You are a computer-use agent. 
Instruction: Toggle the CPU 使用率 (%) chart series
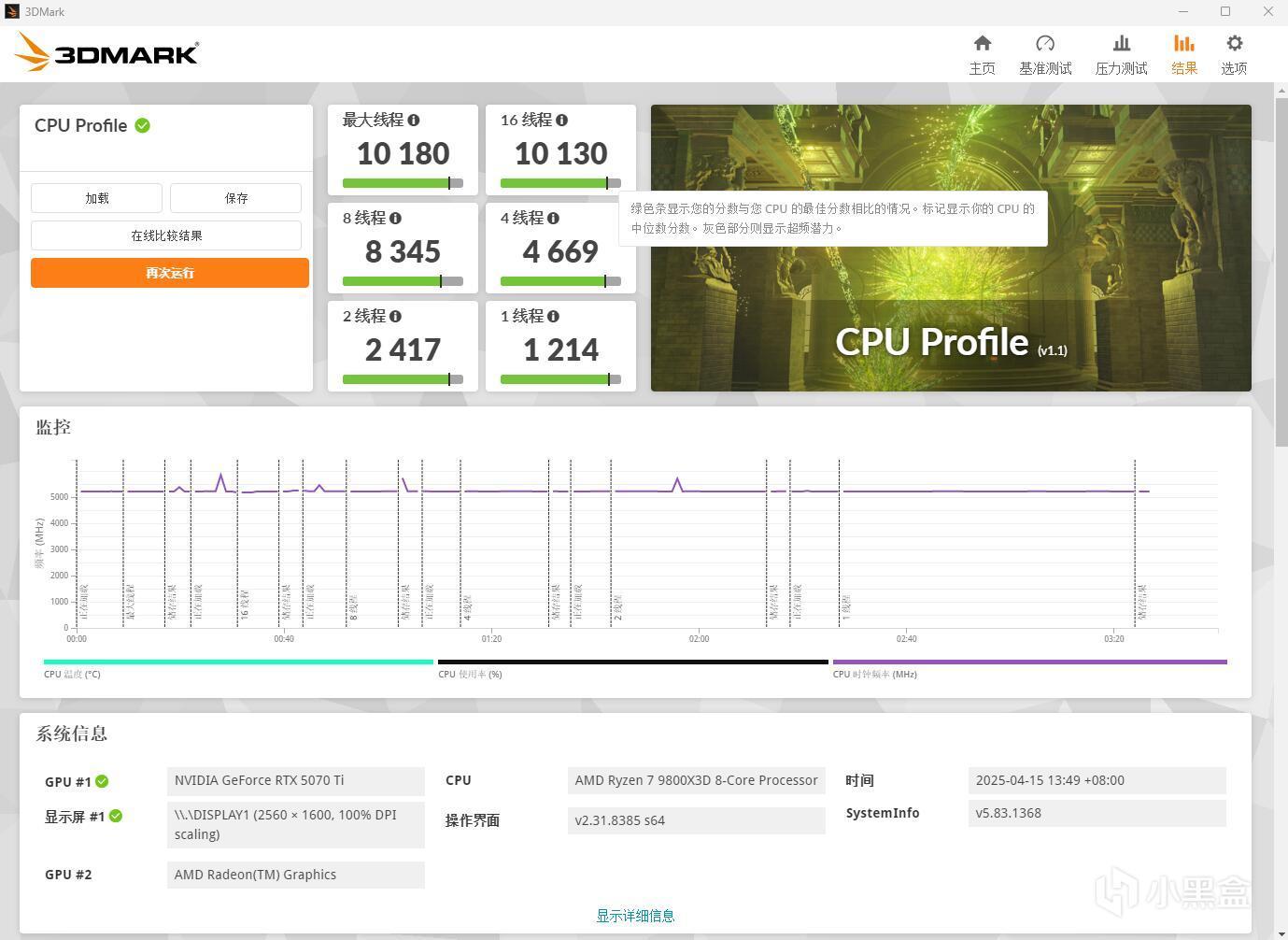click(633, 667)
